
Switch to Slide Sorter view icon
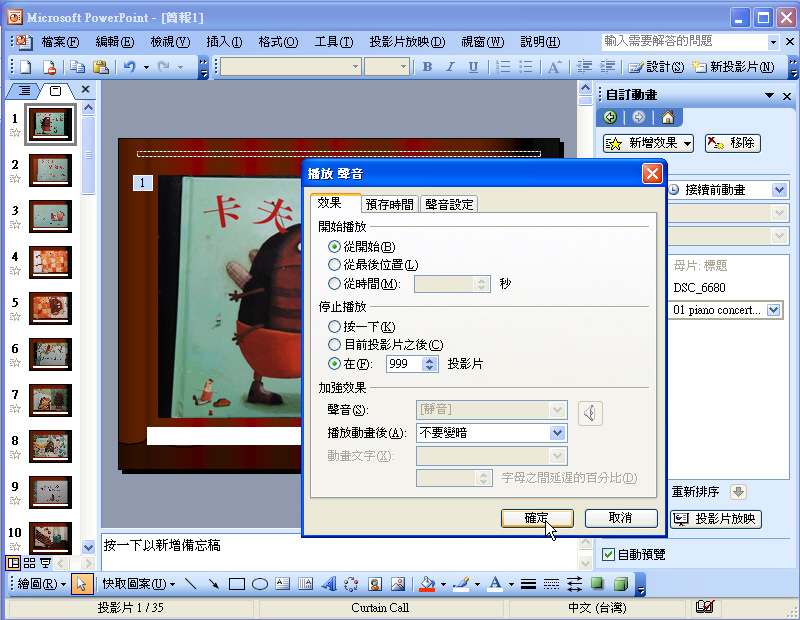tap(30, 563)
